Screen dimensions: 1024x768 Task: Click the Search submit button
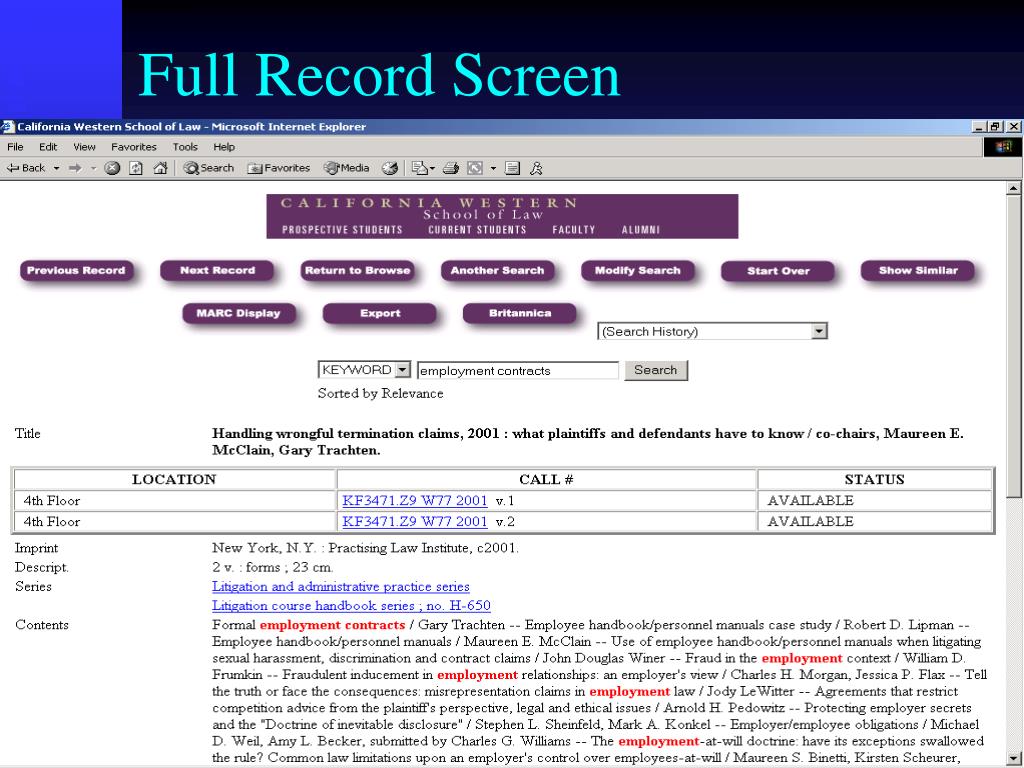coord(656,370)
